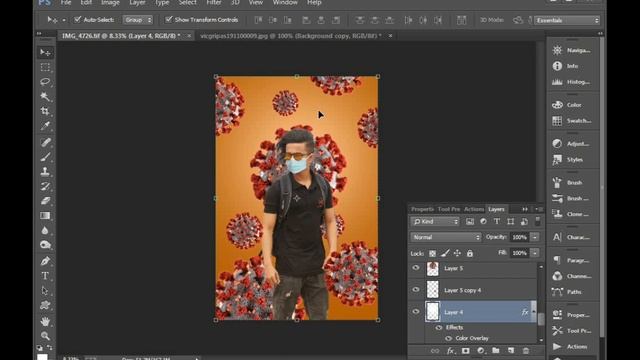This screenshot has width=640, height=360.
Task: Create a new group folder
Action: point(496,351)
